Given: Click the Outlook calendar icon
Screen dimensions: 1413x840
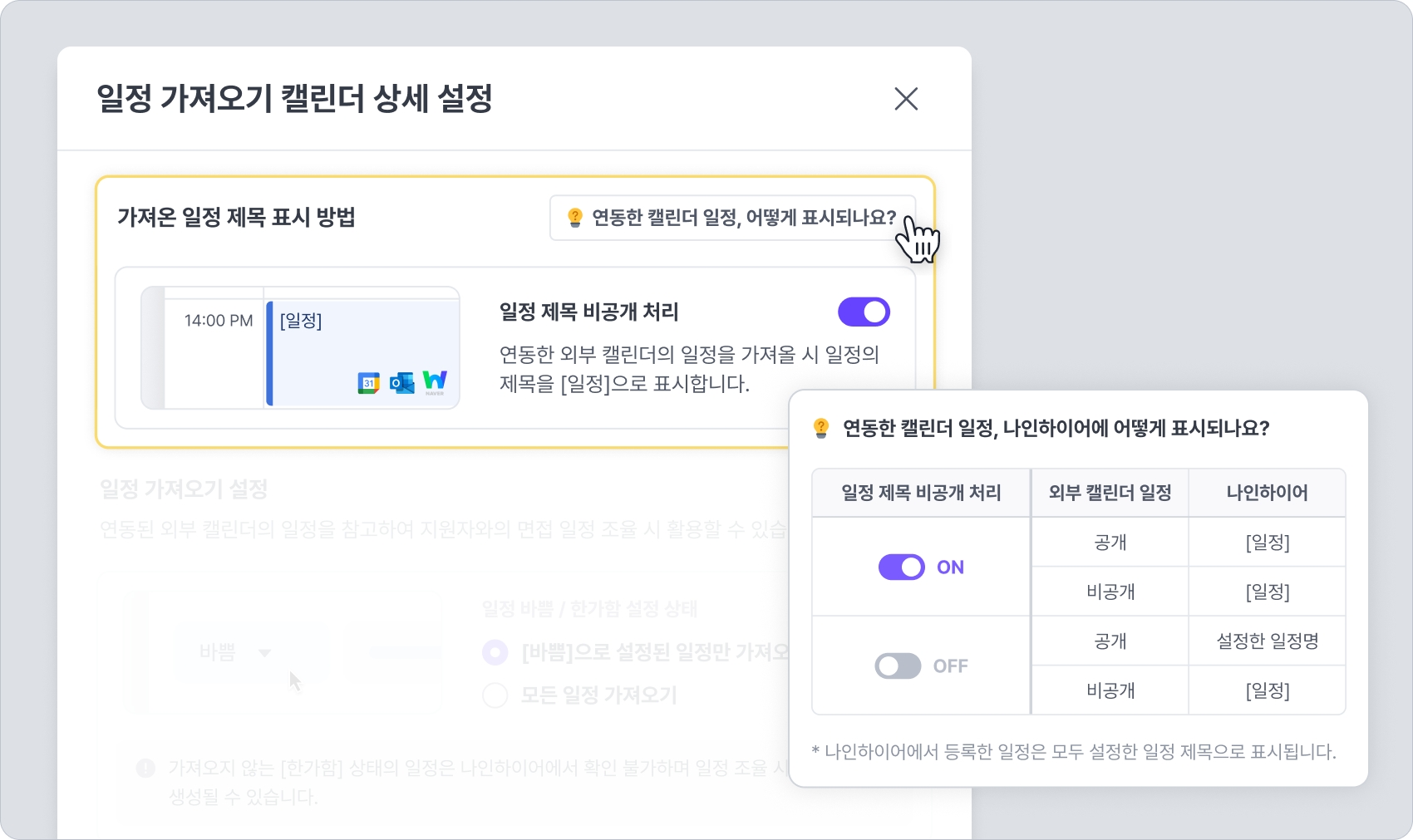Looking at the screenshot, I should [x=401, y=383].
